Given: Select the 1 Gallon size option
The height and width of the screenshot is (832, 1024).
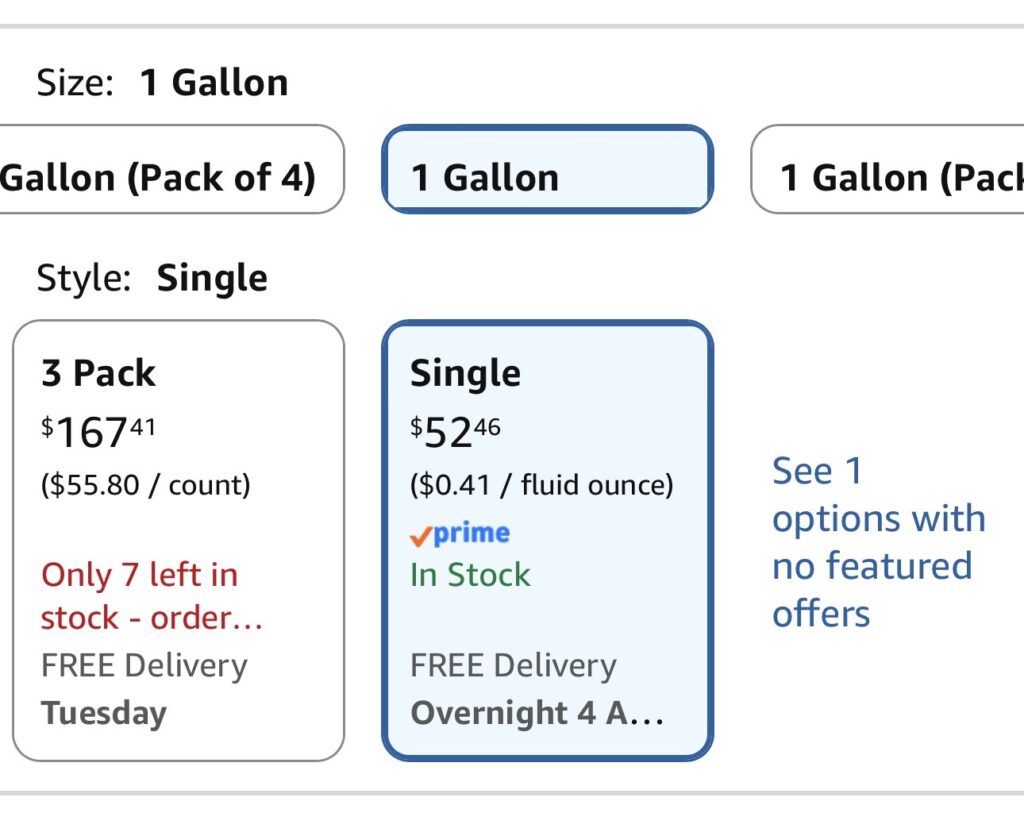Looking at the screenshot, I should pos(547,169).
